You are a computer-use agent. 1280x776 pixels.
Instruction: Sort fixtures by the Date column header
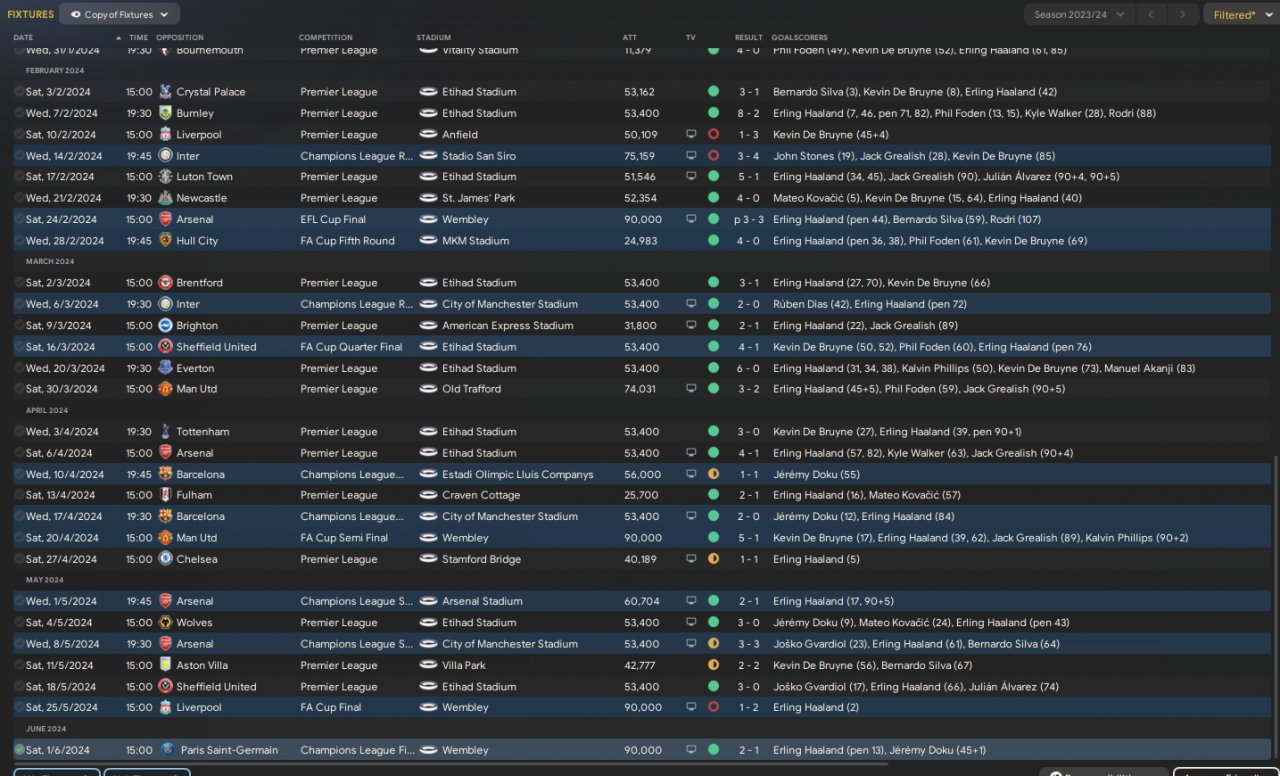[x=23, y=38]
